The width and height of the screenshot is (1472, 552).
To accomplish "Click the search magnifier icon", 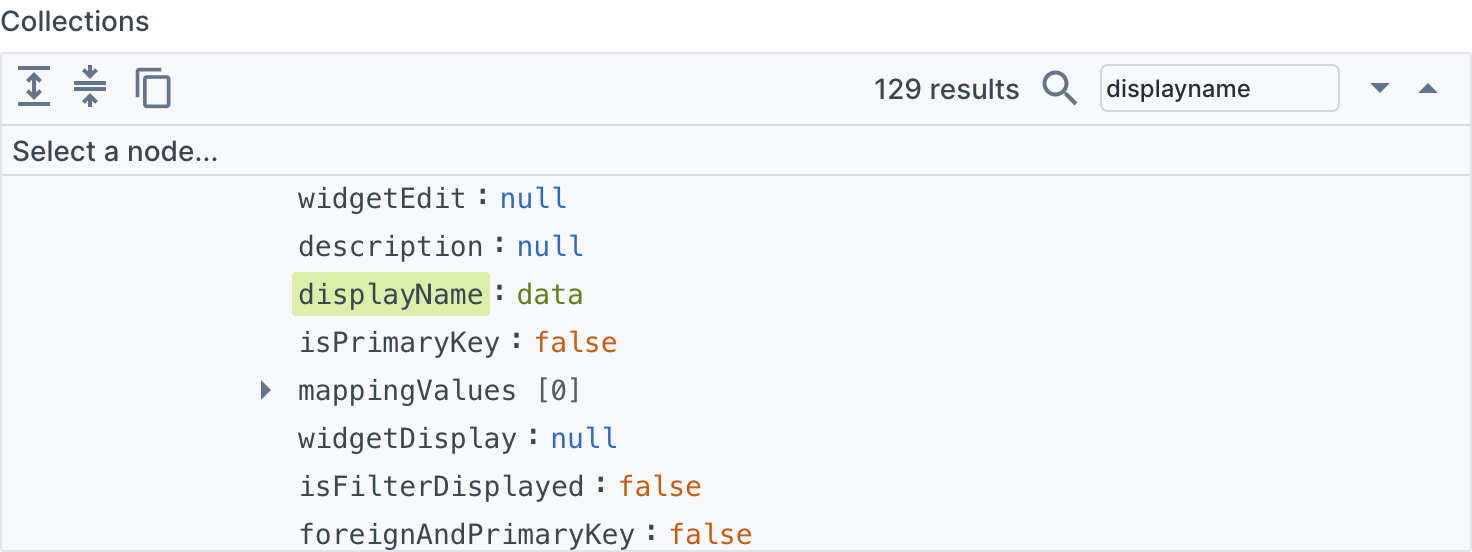I will (1060, 88).
